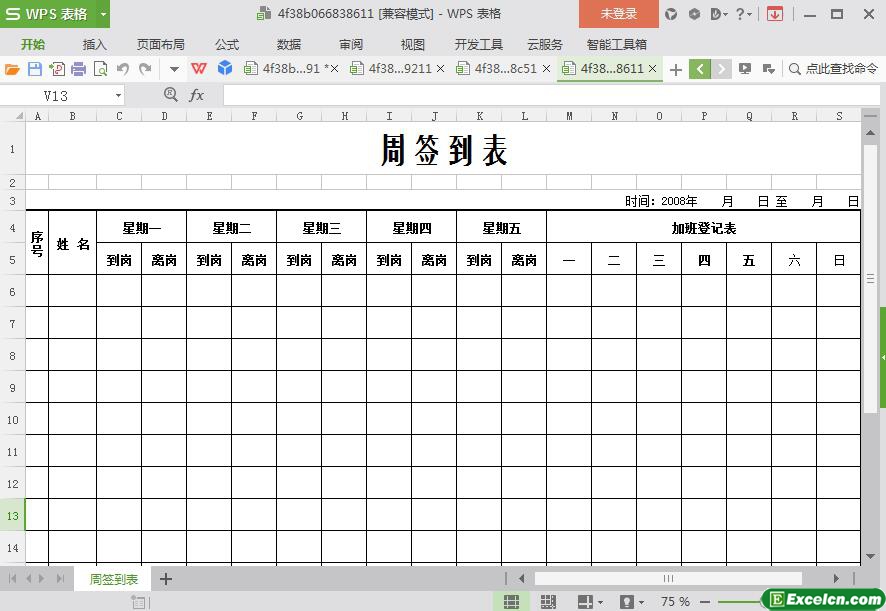Open the WPS 表格 application menu dropdown
This screenshot has width=886, height=611.
[x=103, y=14]
